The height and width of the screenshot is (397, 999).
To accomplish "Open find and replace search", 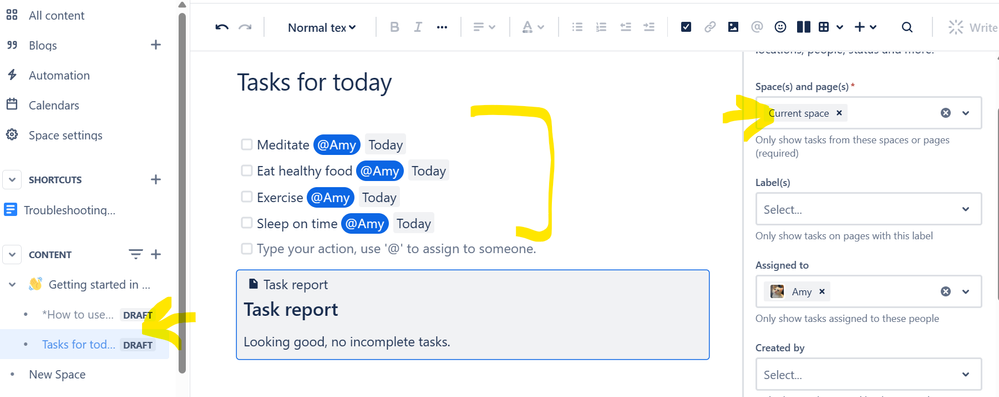I will (907, 27).
